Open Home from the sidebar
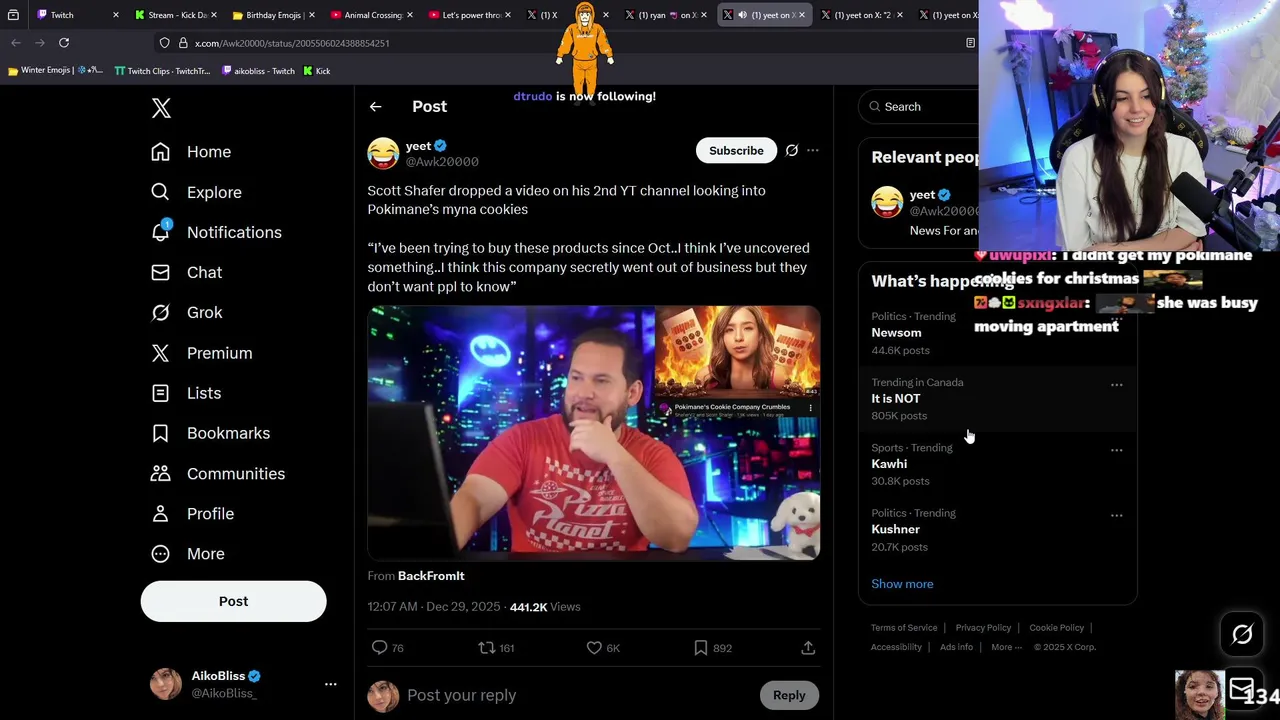 point(191,152)
